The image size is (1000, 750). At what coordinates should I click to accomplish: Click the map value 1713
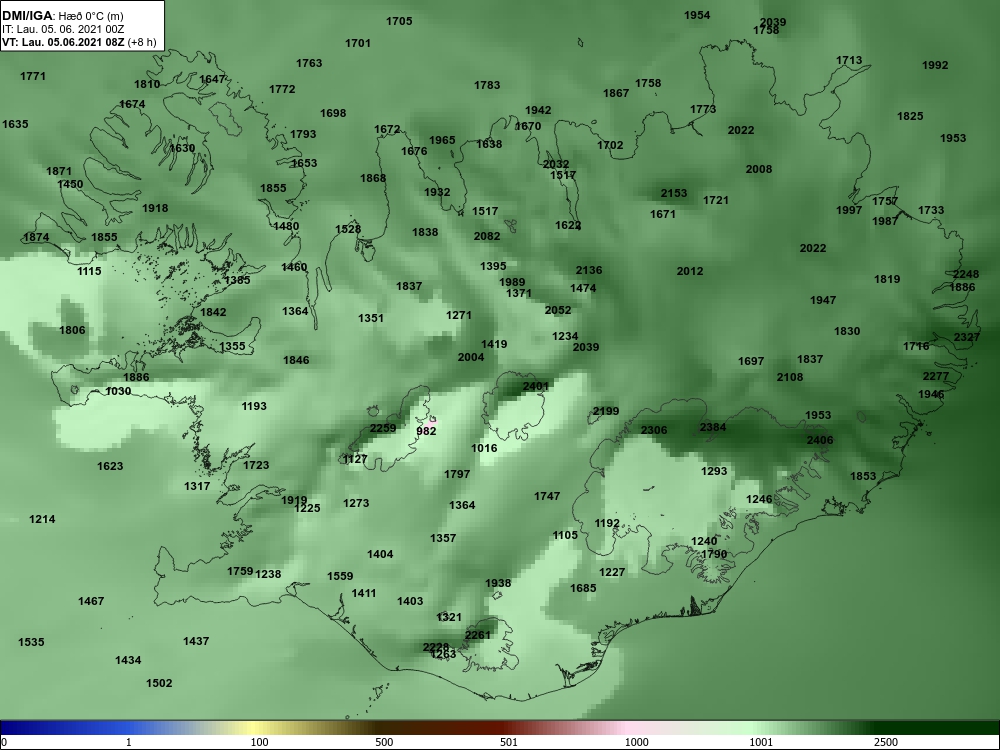[x=849, y=61]
